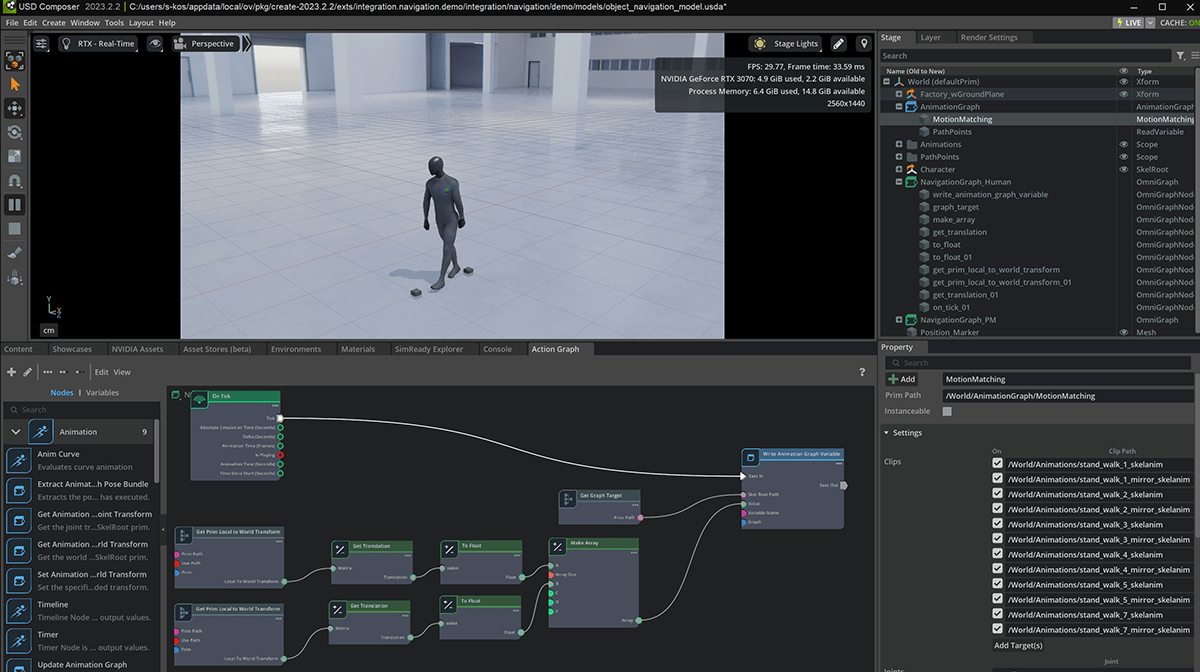Collapse the Animation node category chevron

(x=16, y=432)
